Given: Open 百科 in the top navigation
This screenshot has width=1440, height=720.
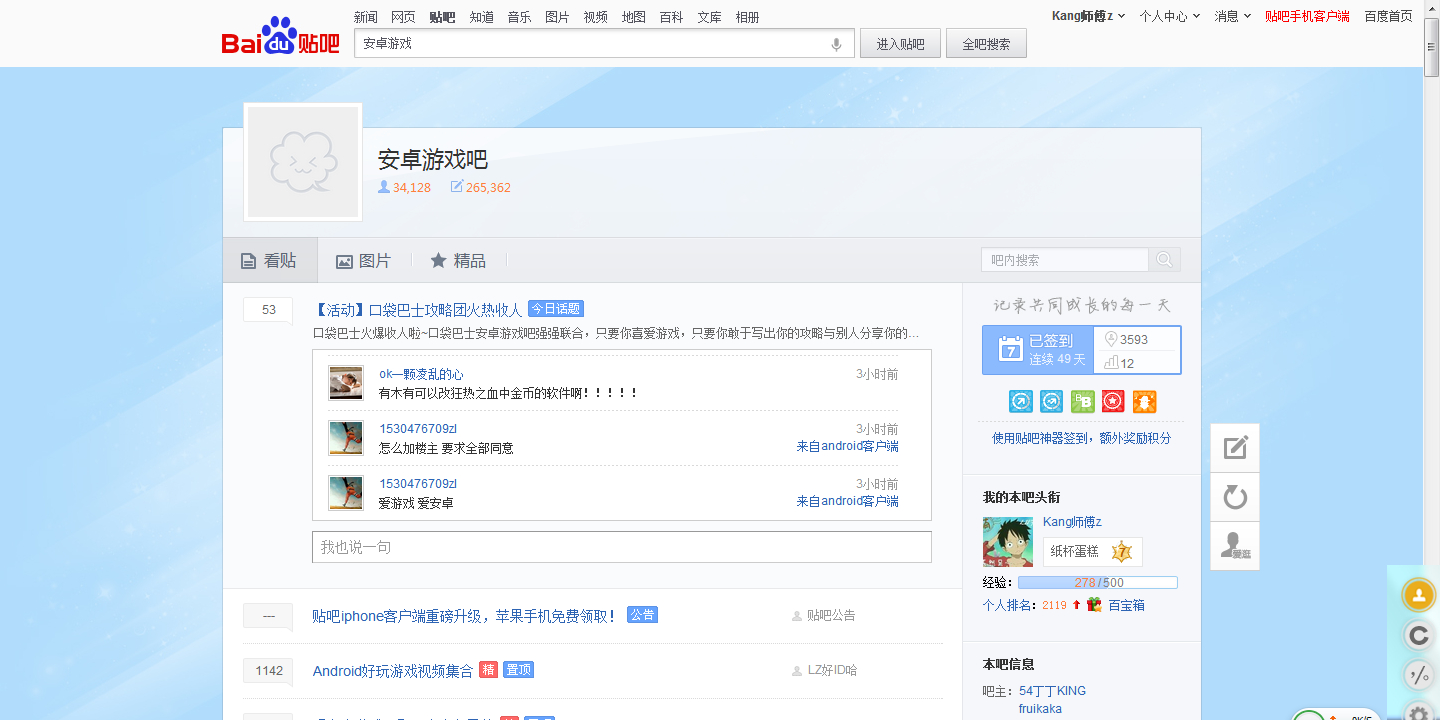Looking at the screenshot, I should [x=672, y=17].
